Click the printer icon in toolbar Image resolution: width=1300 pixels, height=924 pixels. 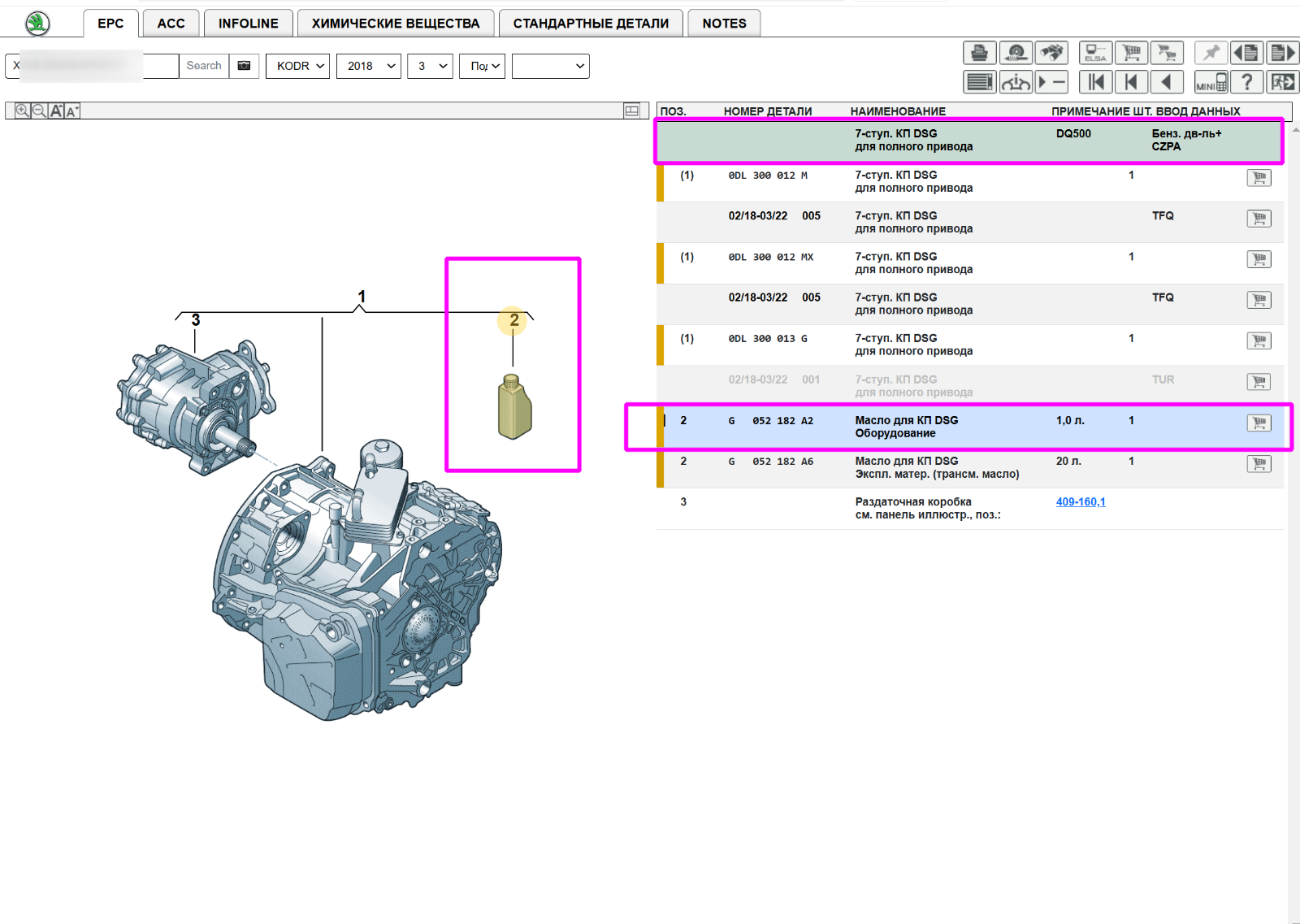pyautogui.click(x=979, y=53)
